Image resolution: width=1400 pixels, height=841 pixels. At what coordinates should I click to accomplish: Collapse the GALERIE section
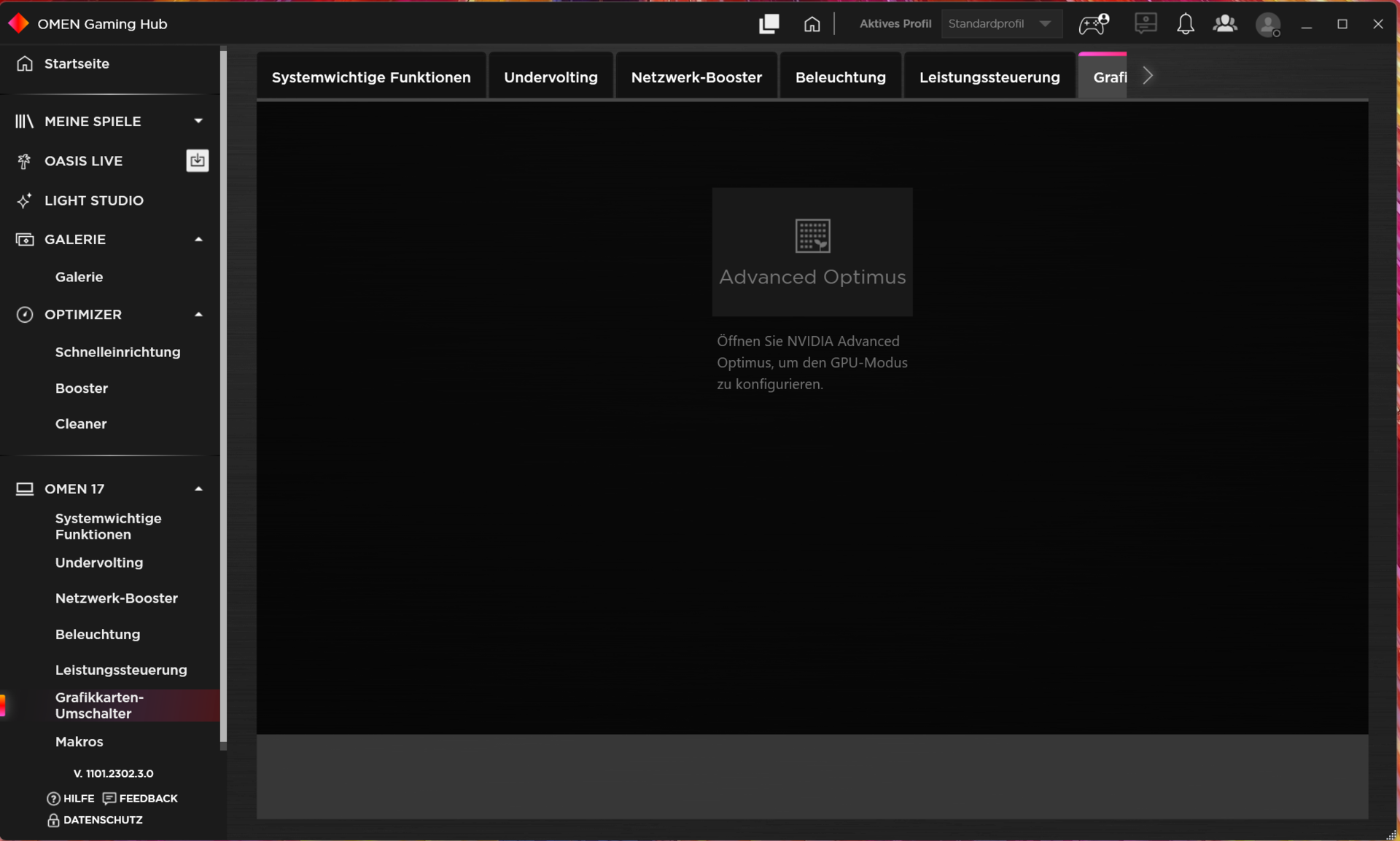point(198,239)
